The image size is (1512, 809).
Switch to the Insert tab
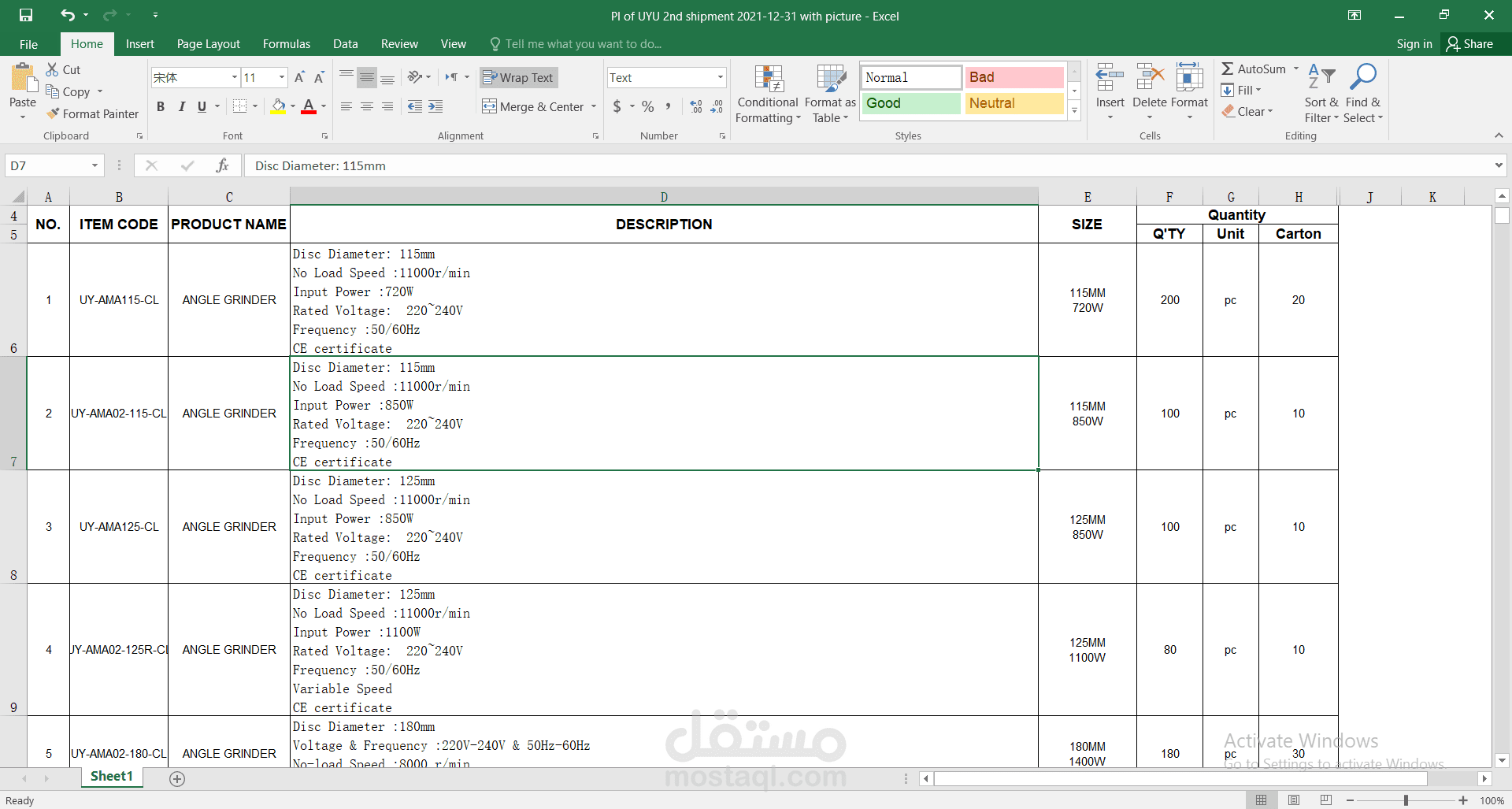139,44
